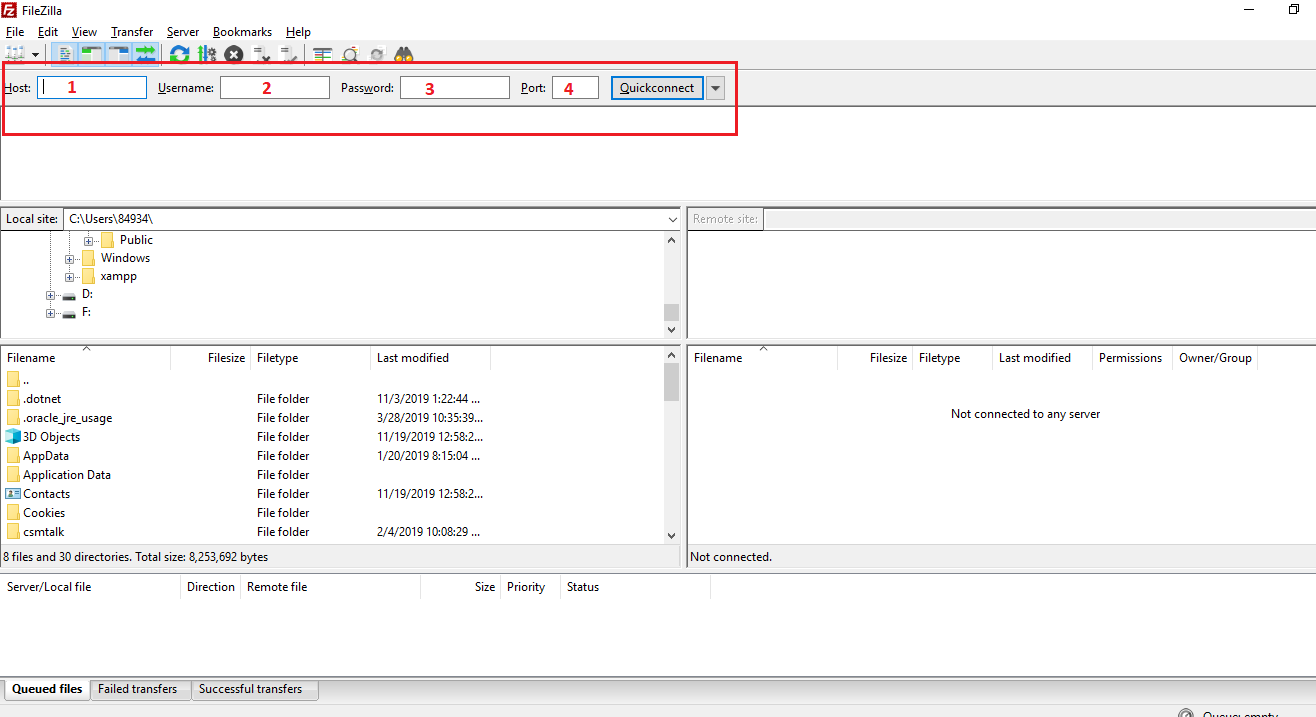Toggle directory comparison
The width and height of the screenshot is (1316, 717).
(x=350, y=54)
